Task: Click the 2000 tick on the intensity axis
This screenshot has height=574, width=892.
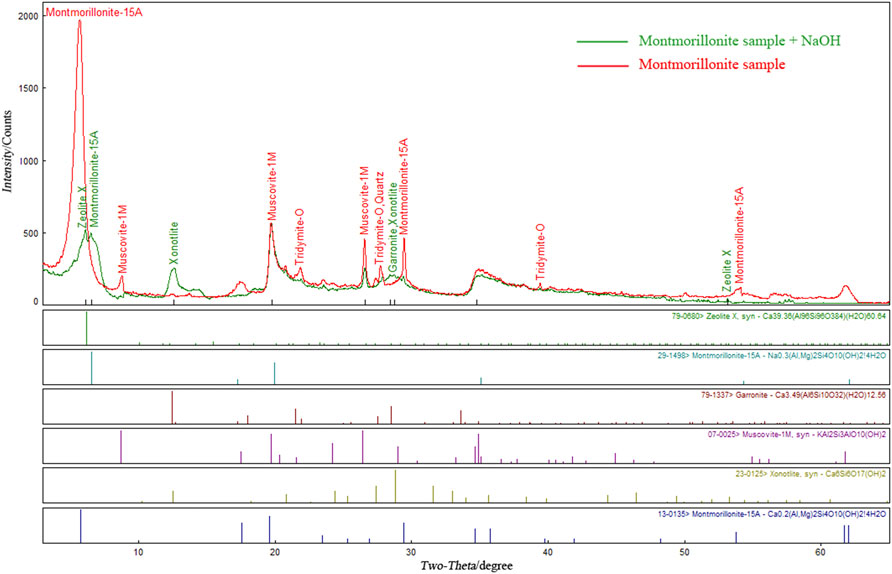Action: pos(28,16)
